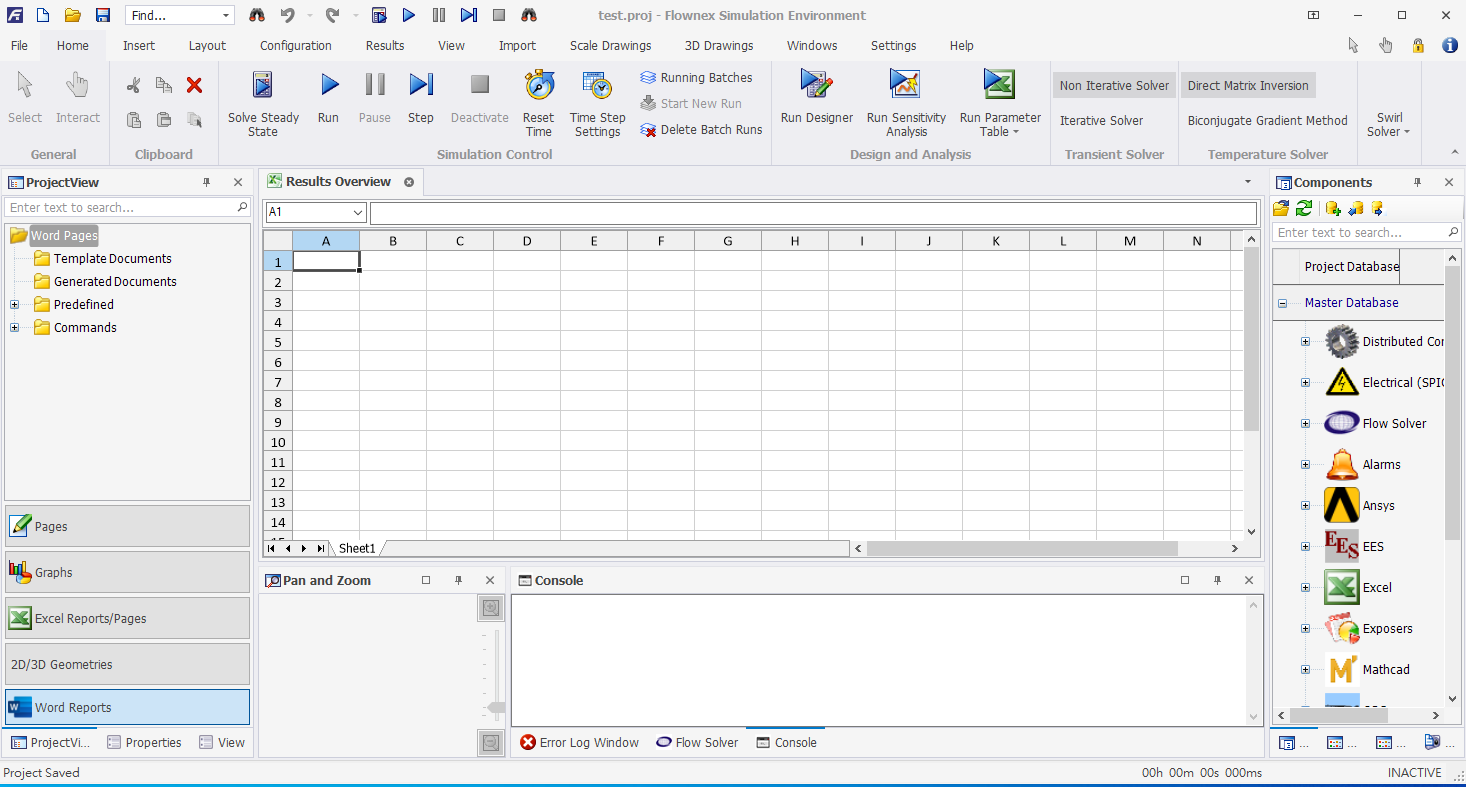Click the Results Overview horizontal scrollbar
This screenshot has height=787, width=1466.
click(x=1022, y=548)
